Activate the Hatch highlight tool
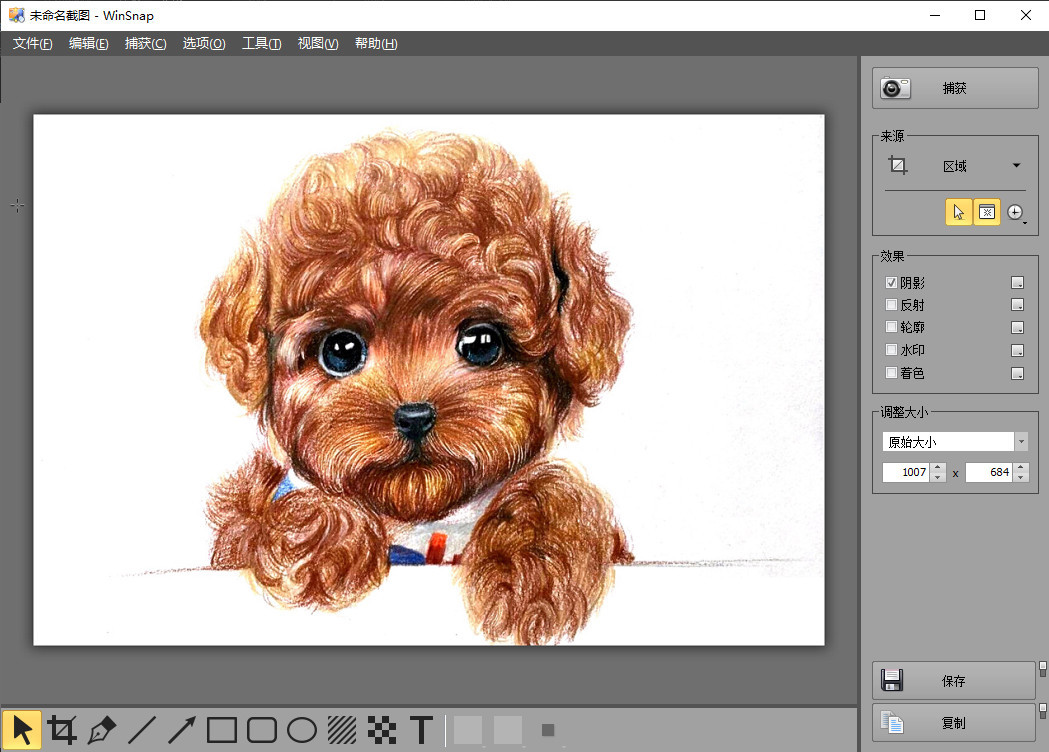The width and height of the screenshot is (1049, 752). tap(342, 730)
